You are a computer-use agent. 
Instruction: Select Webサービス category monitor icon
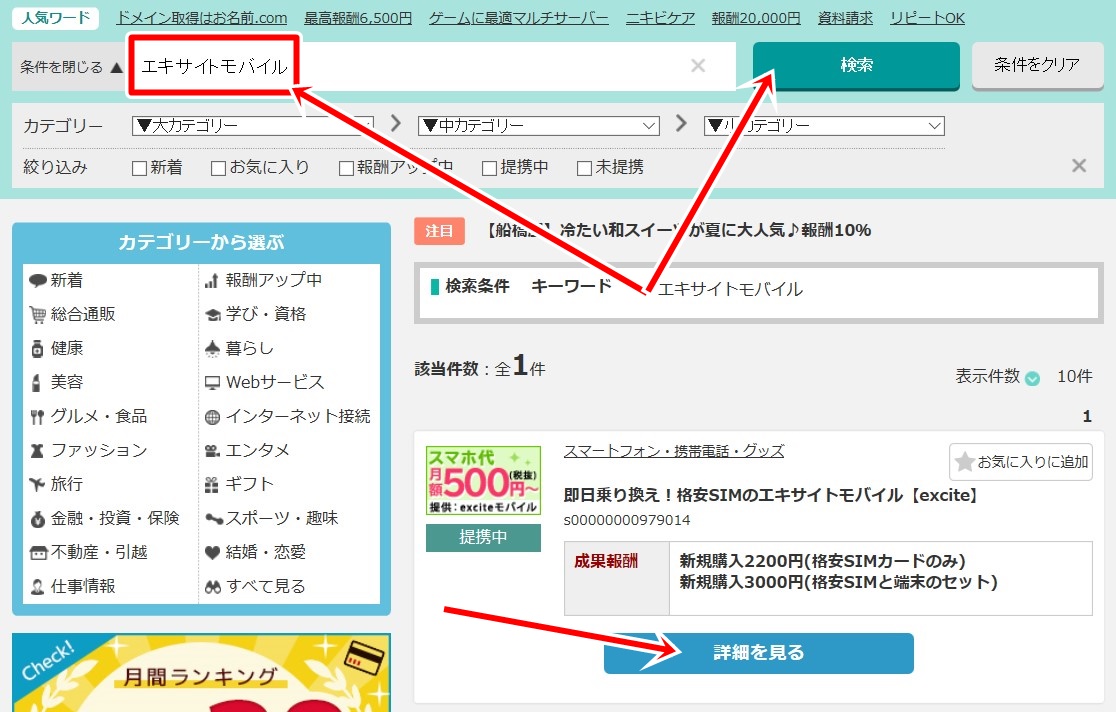point(264,382)
